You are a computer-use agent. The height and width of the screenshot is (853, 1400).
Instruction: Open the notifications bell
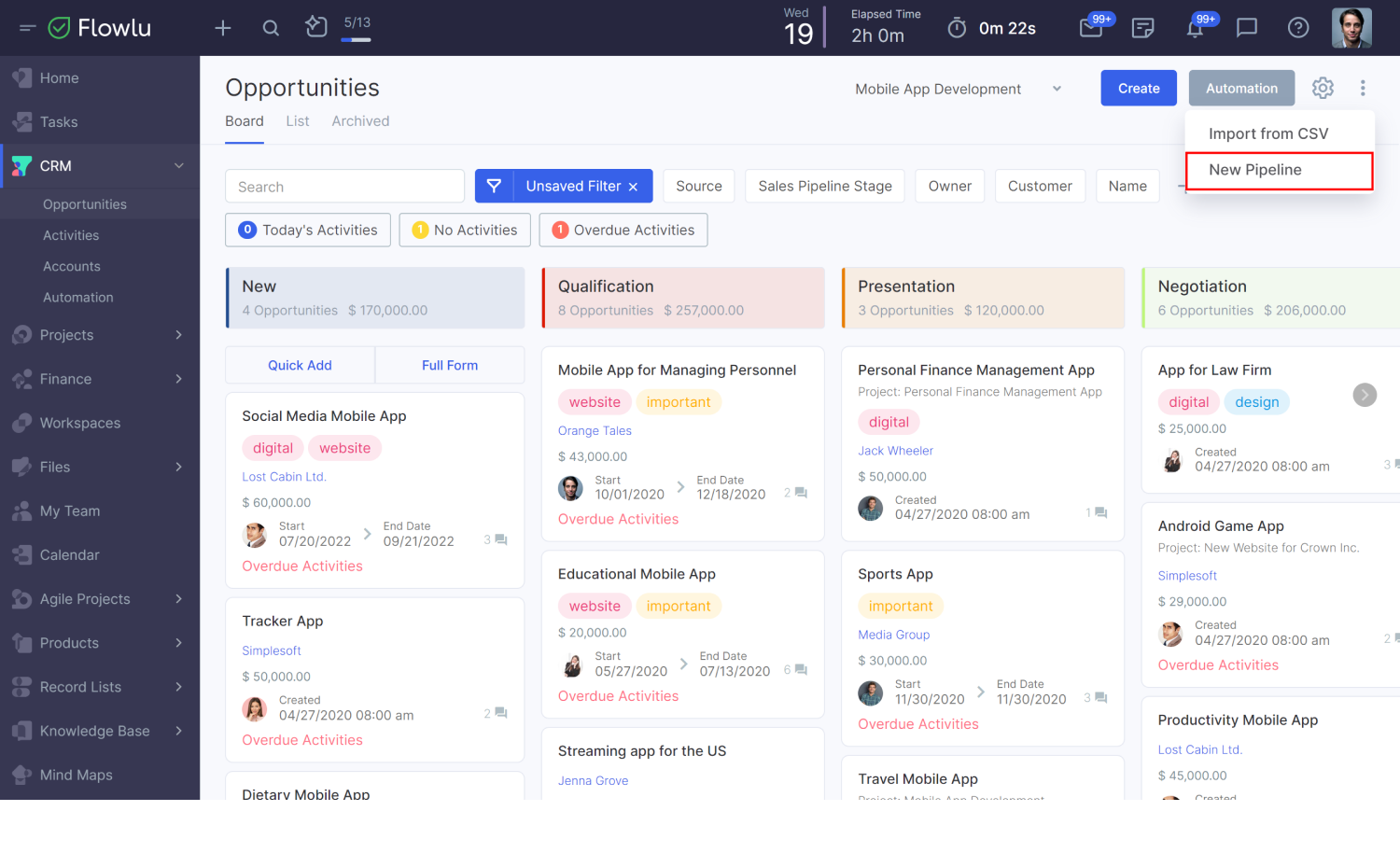coord(1195,28)
